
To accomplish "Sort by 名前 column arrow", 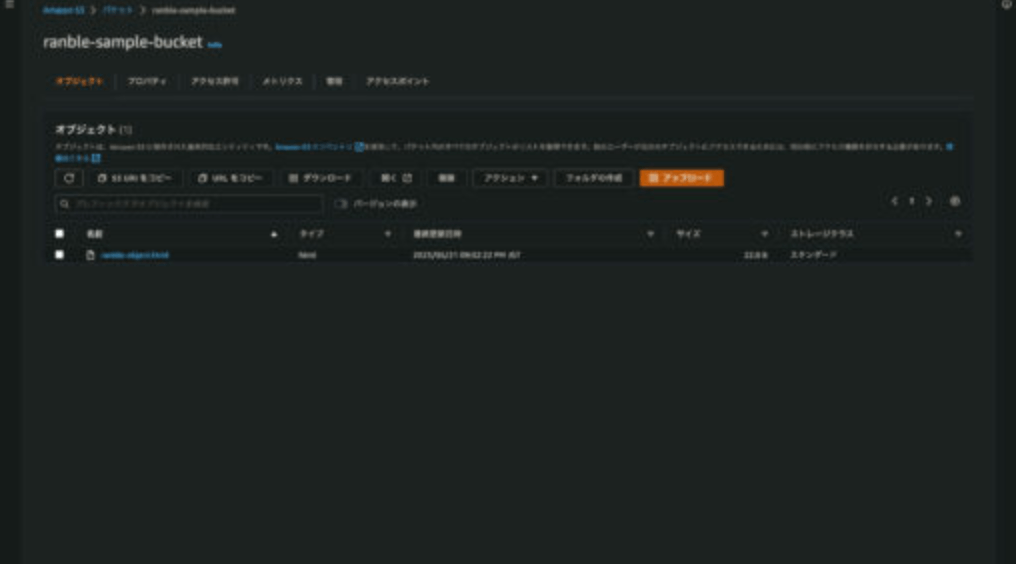I will coord(273,234).
